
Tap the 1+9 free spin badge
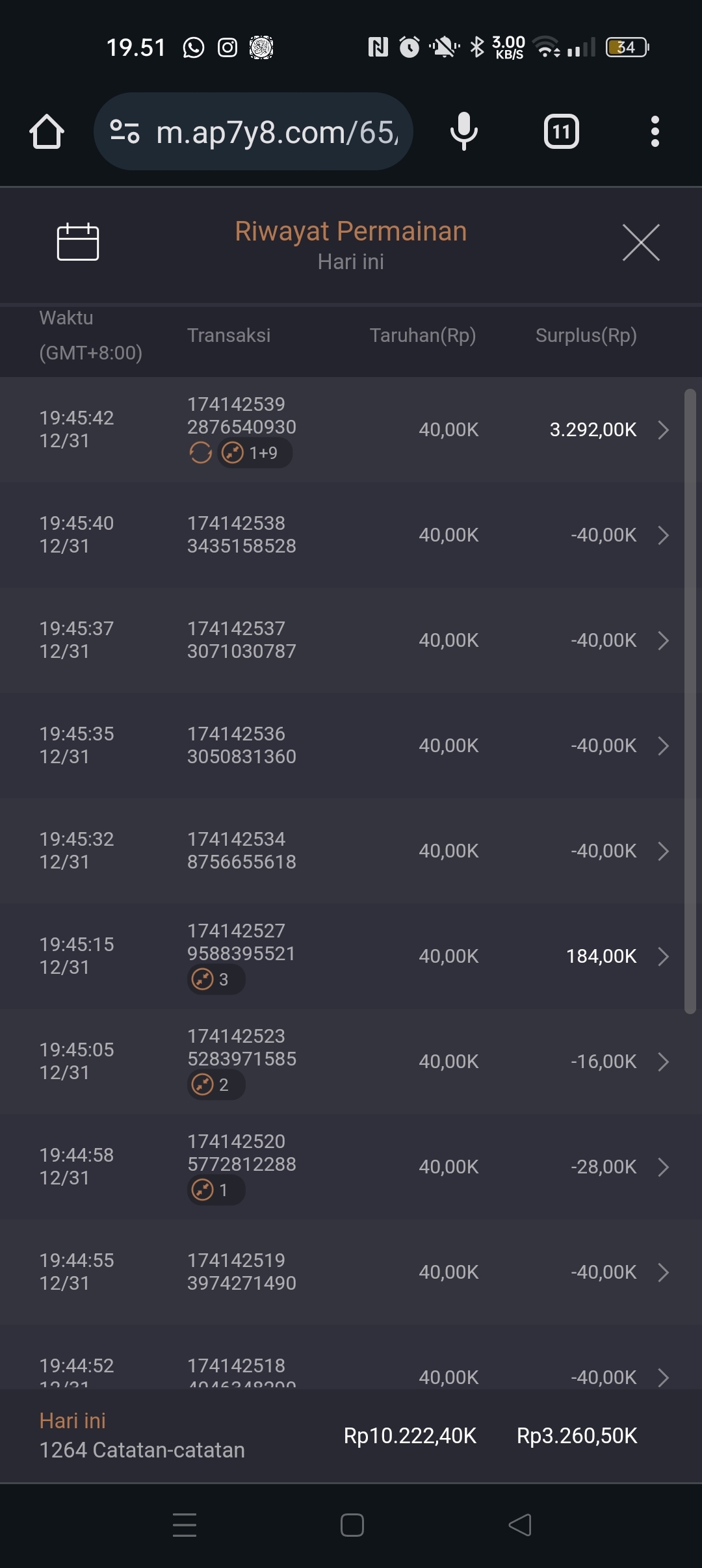(x=255, y=452)
